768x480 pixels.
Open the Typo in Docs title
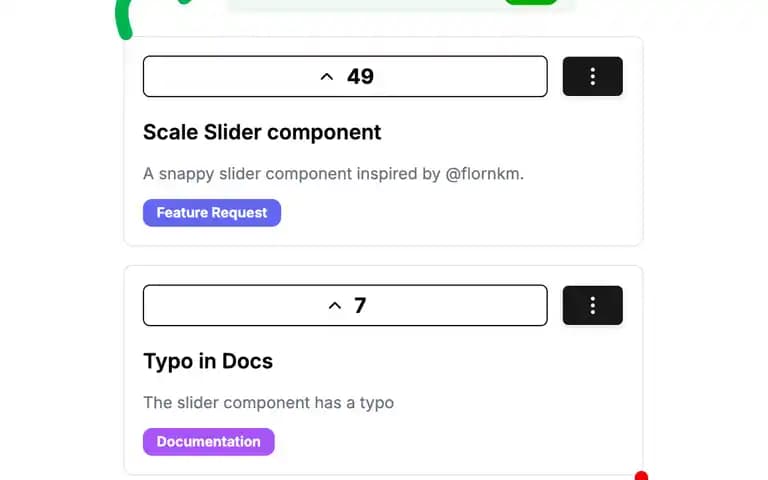point(208,361)
